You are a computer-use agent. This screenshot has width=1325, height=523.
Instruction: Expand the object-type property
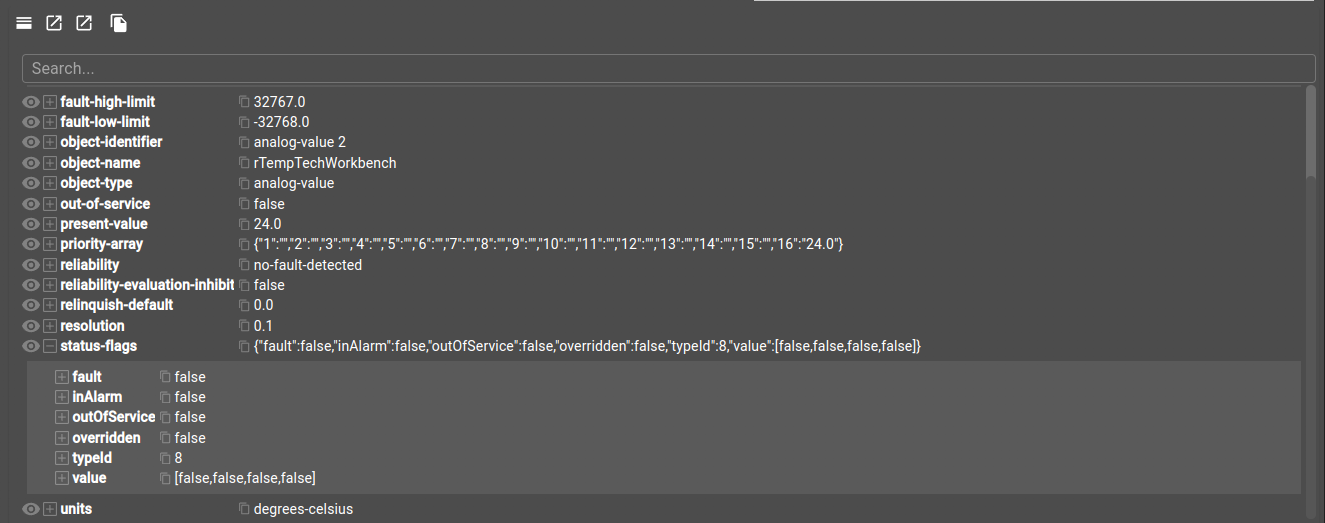point(50,183)
